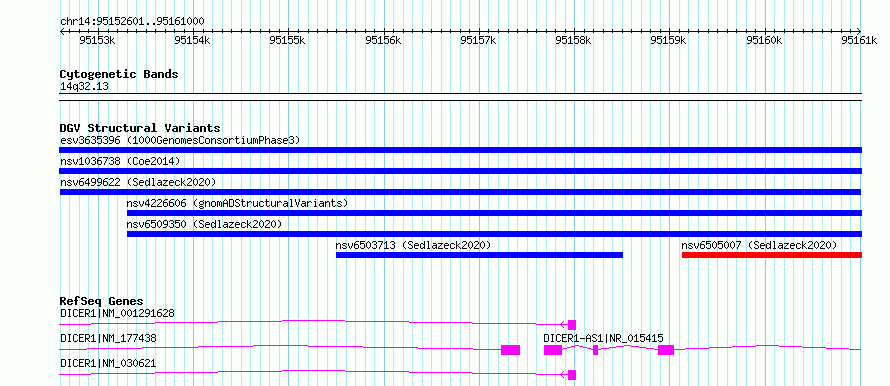The width and height of the screenshot is (890, 386).
Task: Select the nsv1036738 (Coe2014) variant label
Action: pyautogui.click(x=120, y=161)
